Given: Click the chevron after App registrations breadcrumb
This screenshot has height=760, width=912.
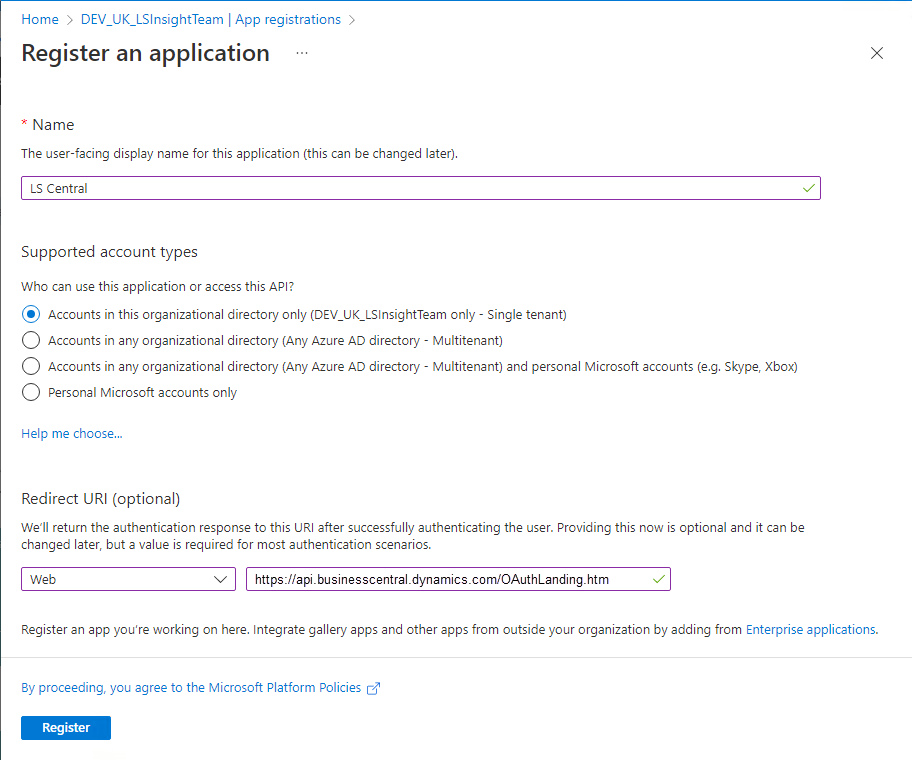Looking at the screenshot, I should (352, 20).
